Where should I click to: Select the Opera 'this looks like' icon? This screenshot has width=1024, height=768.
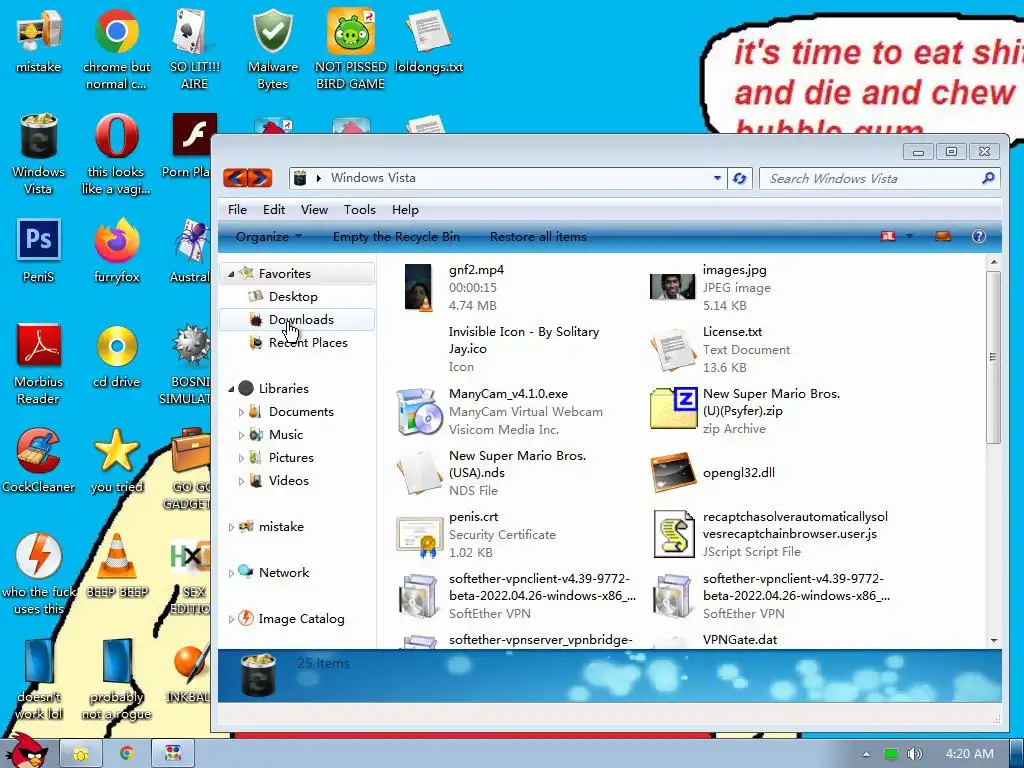tap(116, 154)
